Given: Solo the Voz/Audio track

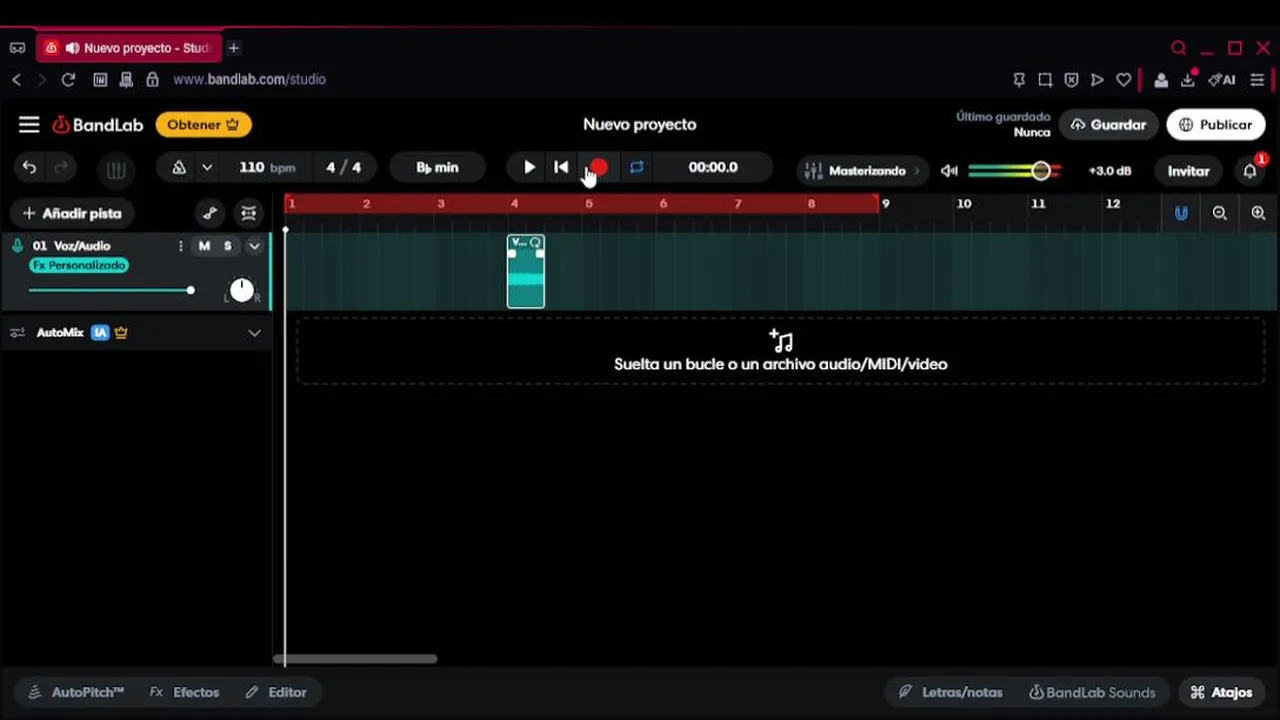Looking at the screenshot, I should pyautogui.click(x=228, y=246).
